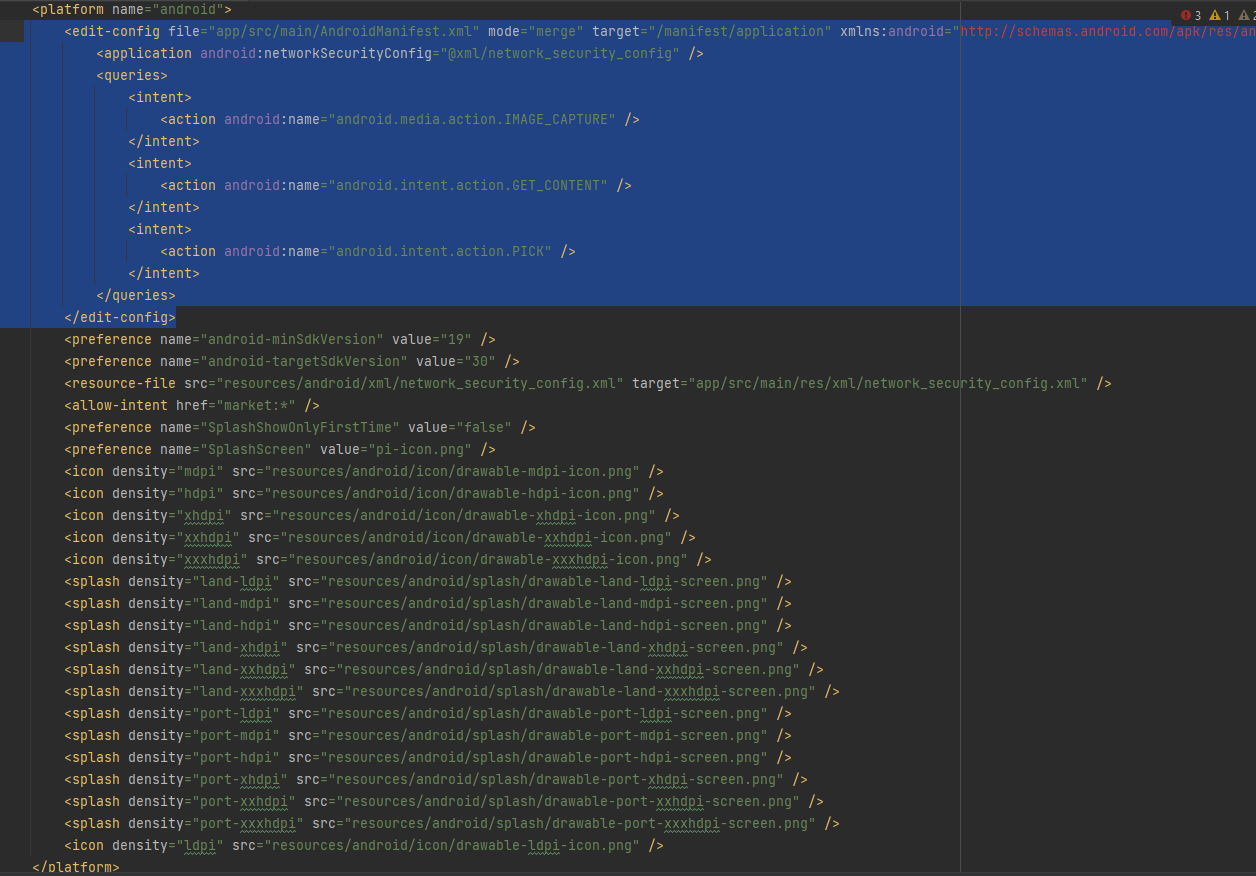The width and height of the screenshot is (1256, 876).
Task: Click the drawable-land-xxxhdpi-screen.png splash path
Action: (x=579, y=691)
